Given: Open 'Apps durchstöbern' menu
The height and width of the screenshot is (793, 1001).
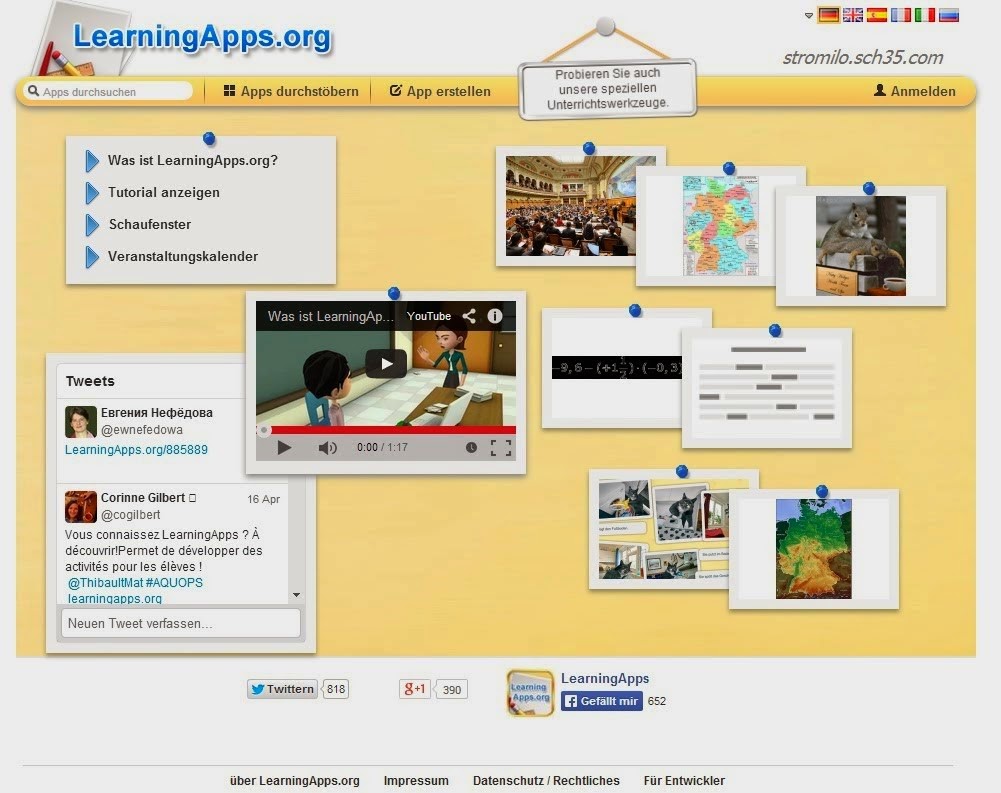Looking at the screenshot, I should click(x=291, y=91).
